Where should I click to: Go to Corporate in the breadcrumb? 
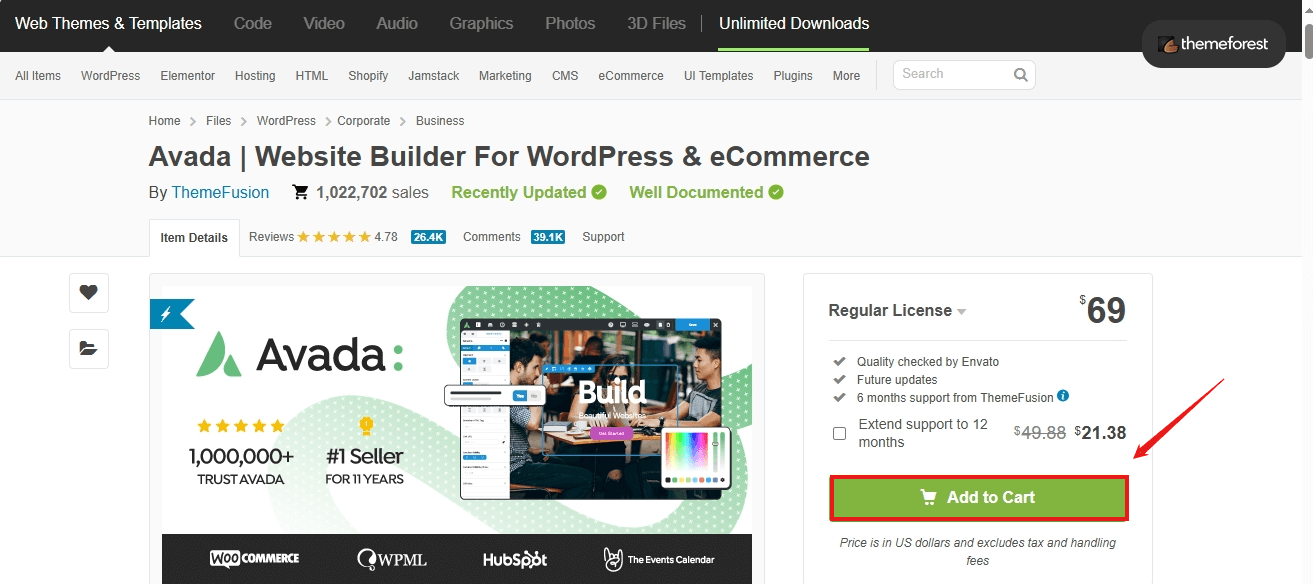363,121
